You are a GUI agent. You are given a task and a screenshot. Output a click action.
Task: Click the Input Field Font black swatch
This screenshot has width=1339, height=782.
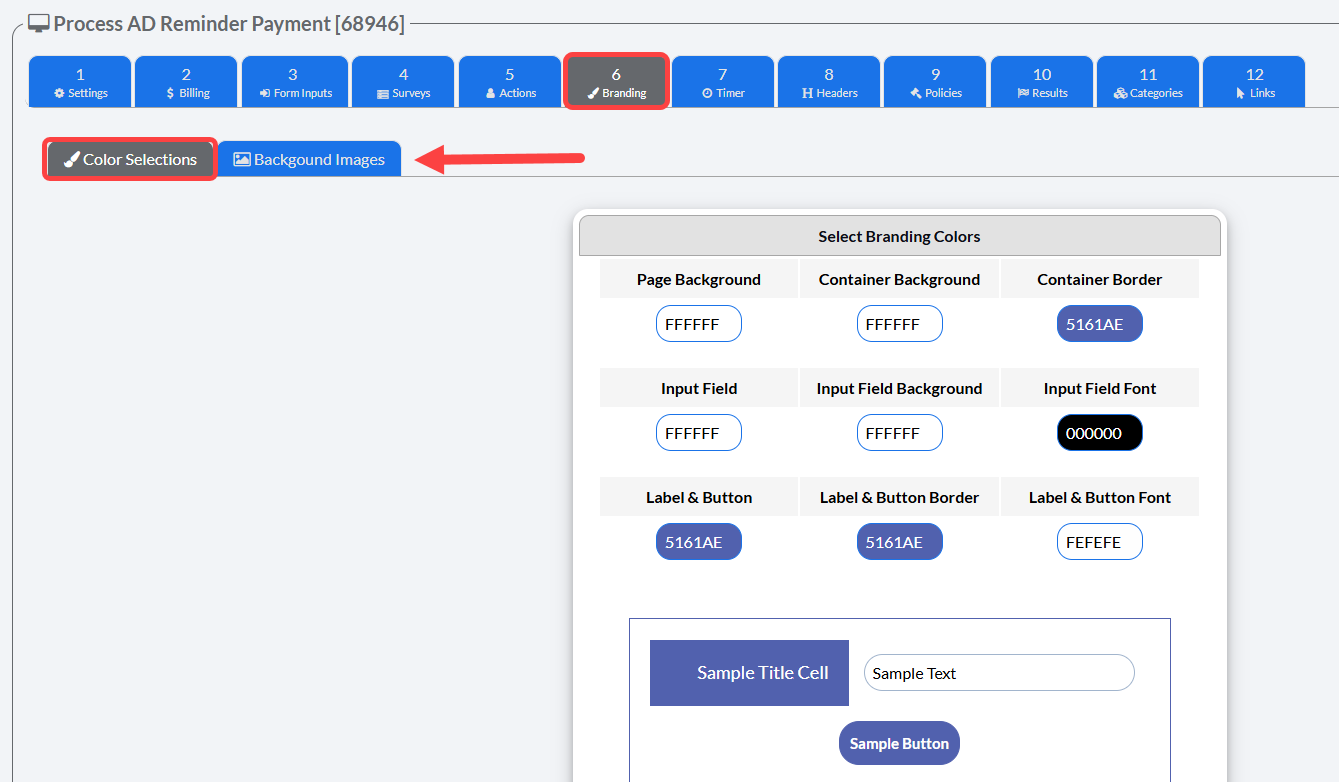point(1100,433)
